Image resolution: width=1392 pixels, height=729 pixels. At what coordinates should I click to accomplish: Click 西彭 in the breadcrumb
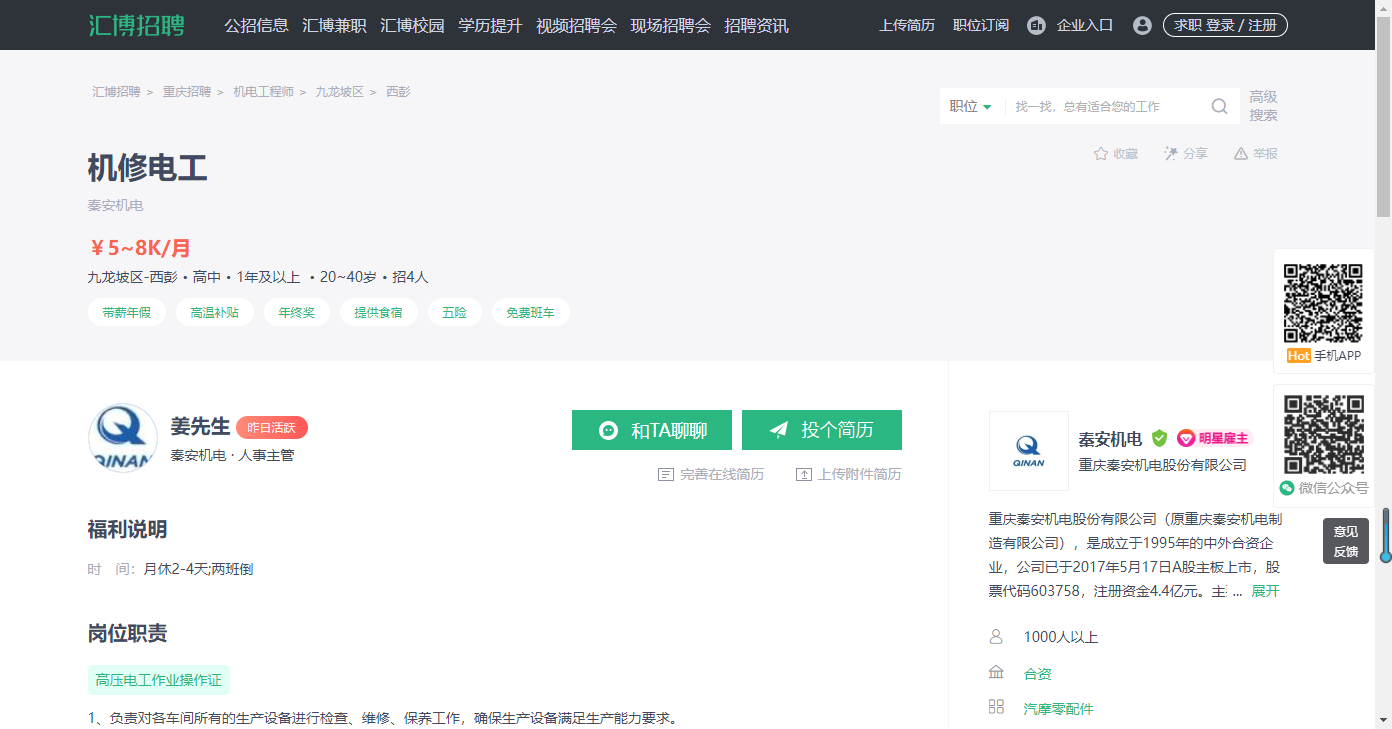[398, 92]
